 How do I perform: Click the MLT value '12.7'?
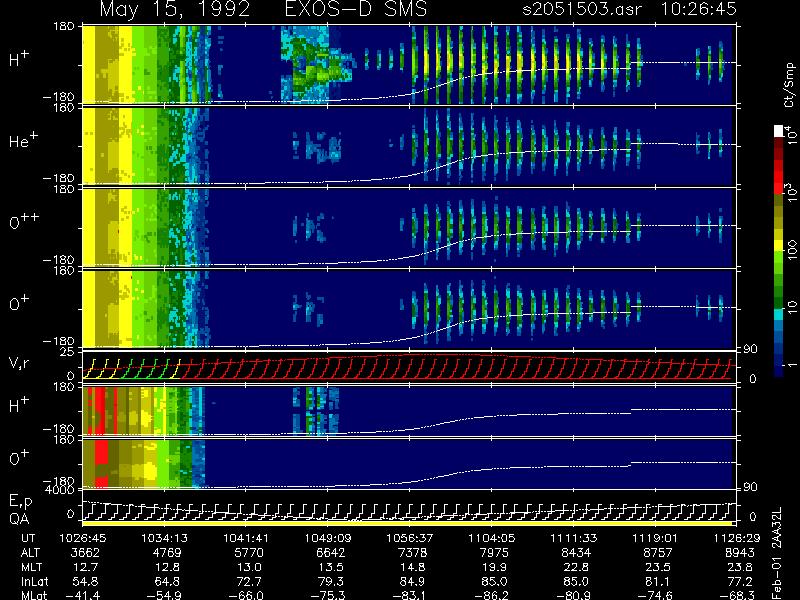click(86, 567)
